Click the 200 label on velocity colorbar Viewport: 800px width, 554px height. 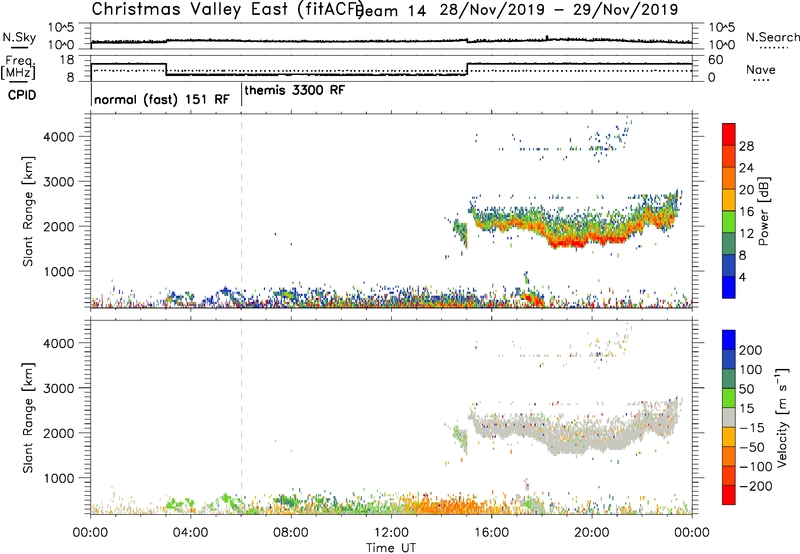[751, 350]
